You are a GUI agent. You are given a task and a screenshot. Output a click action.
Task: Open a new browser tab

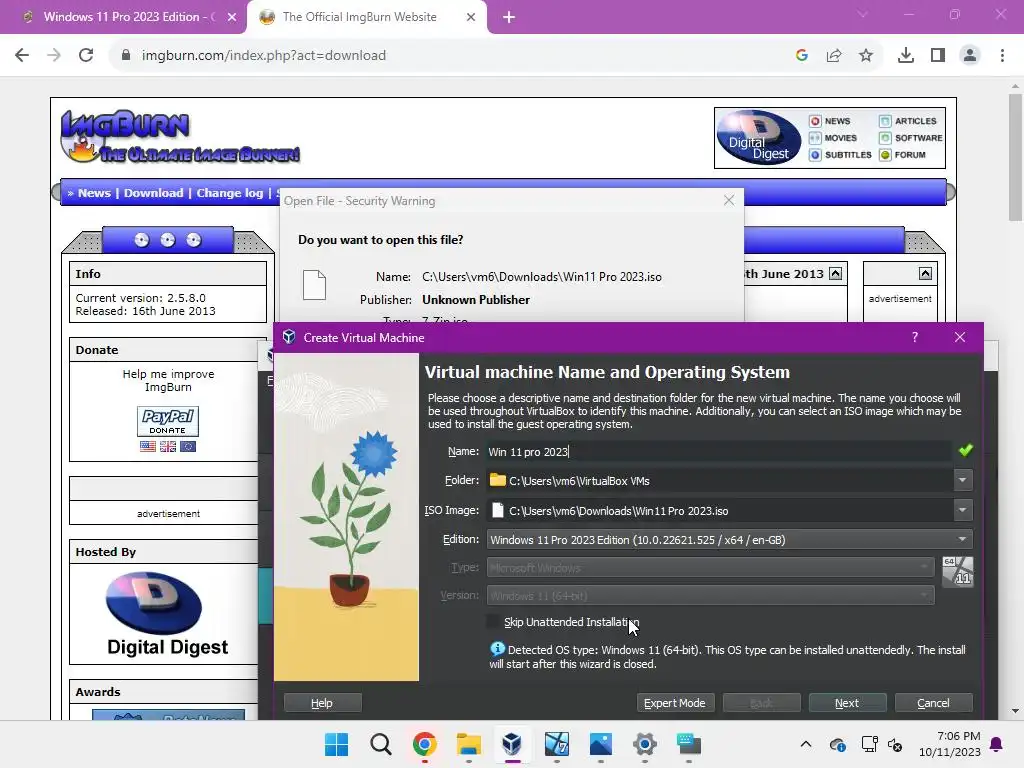point(509,17)
